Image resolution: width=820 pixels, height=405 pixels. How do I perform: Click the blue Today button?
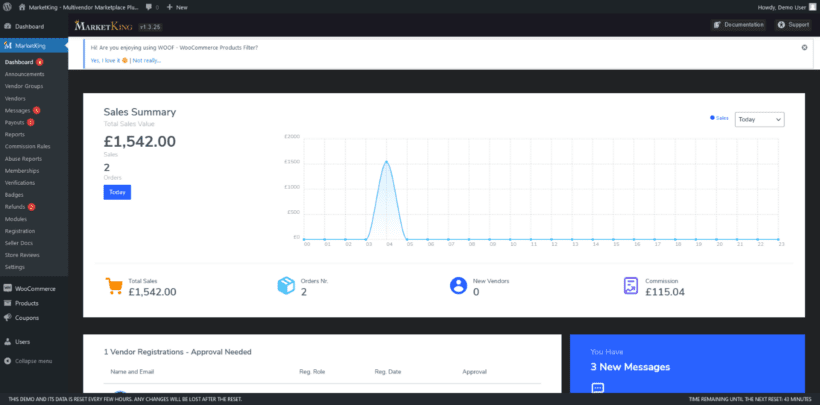click(x=117, y=192)
